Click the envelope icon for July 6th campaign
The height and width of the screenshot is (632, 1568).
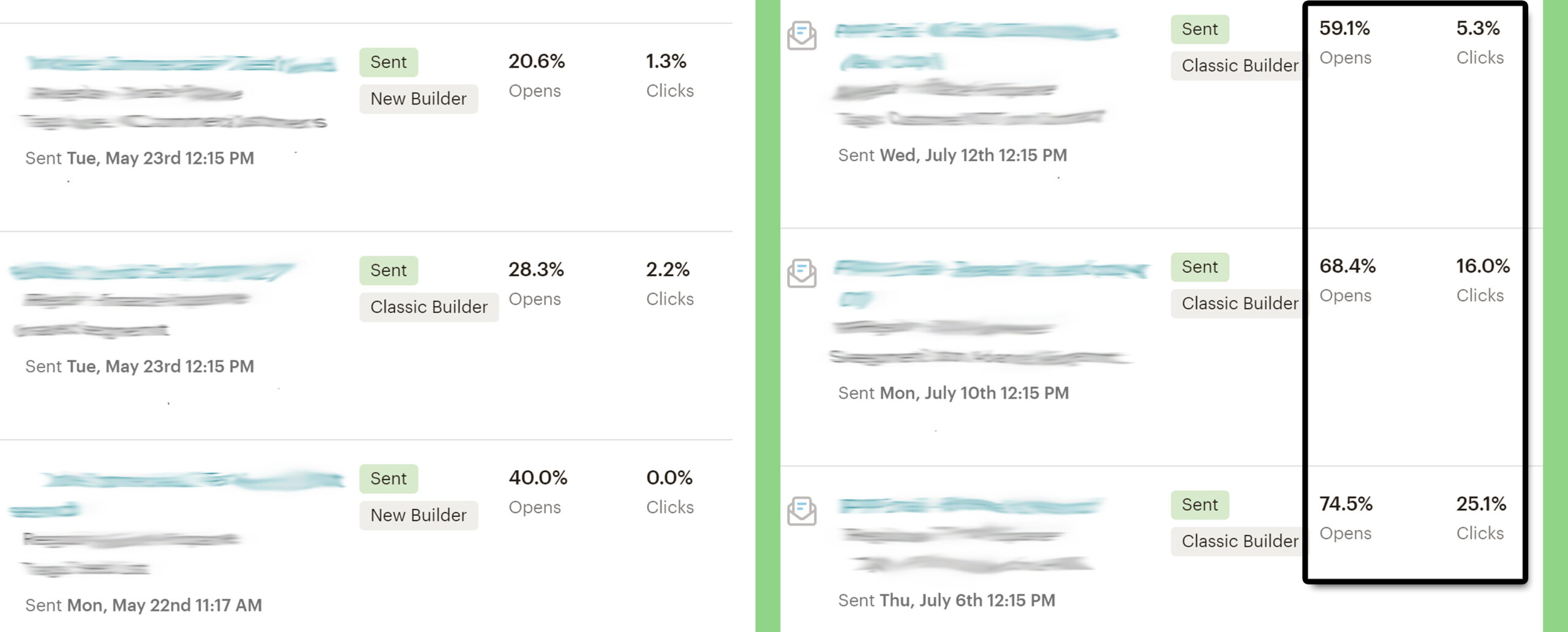coord(802,511)
